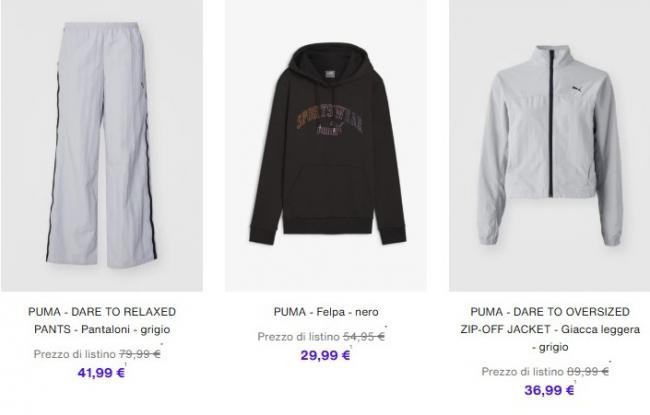Click "Pantaloni - grigio" text under the pants
Viewport: 650px width, 415px height.
click(x=126, y=330)
